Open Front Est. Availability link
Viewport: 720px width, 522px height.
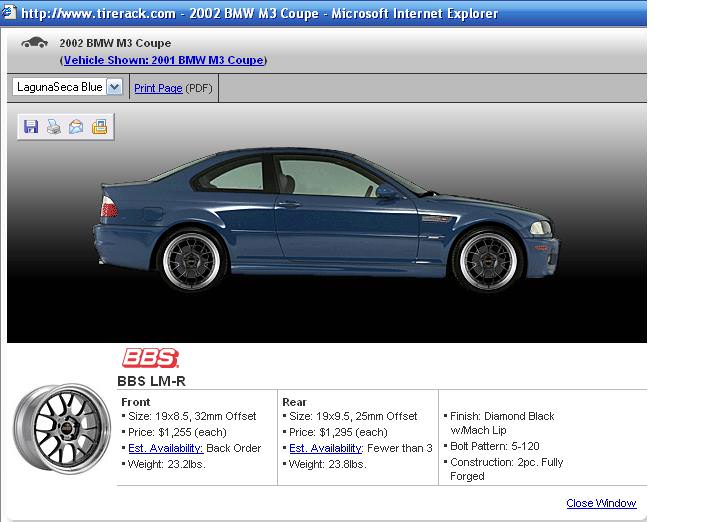(x=165, y=448)
